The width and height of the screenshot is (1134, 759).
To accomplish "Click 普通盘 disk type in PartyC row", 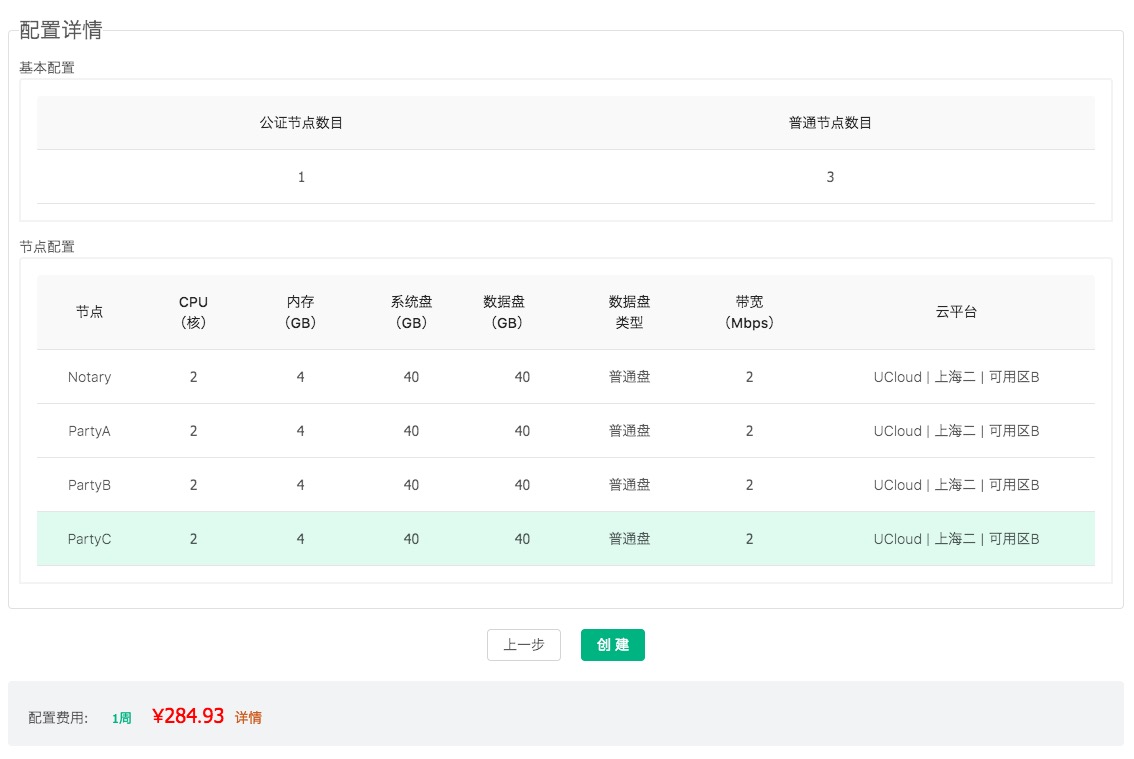I will point(629,539).
